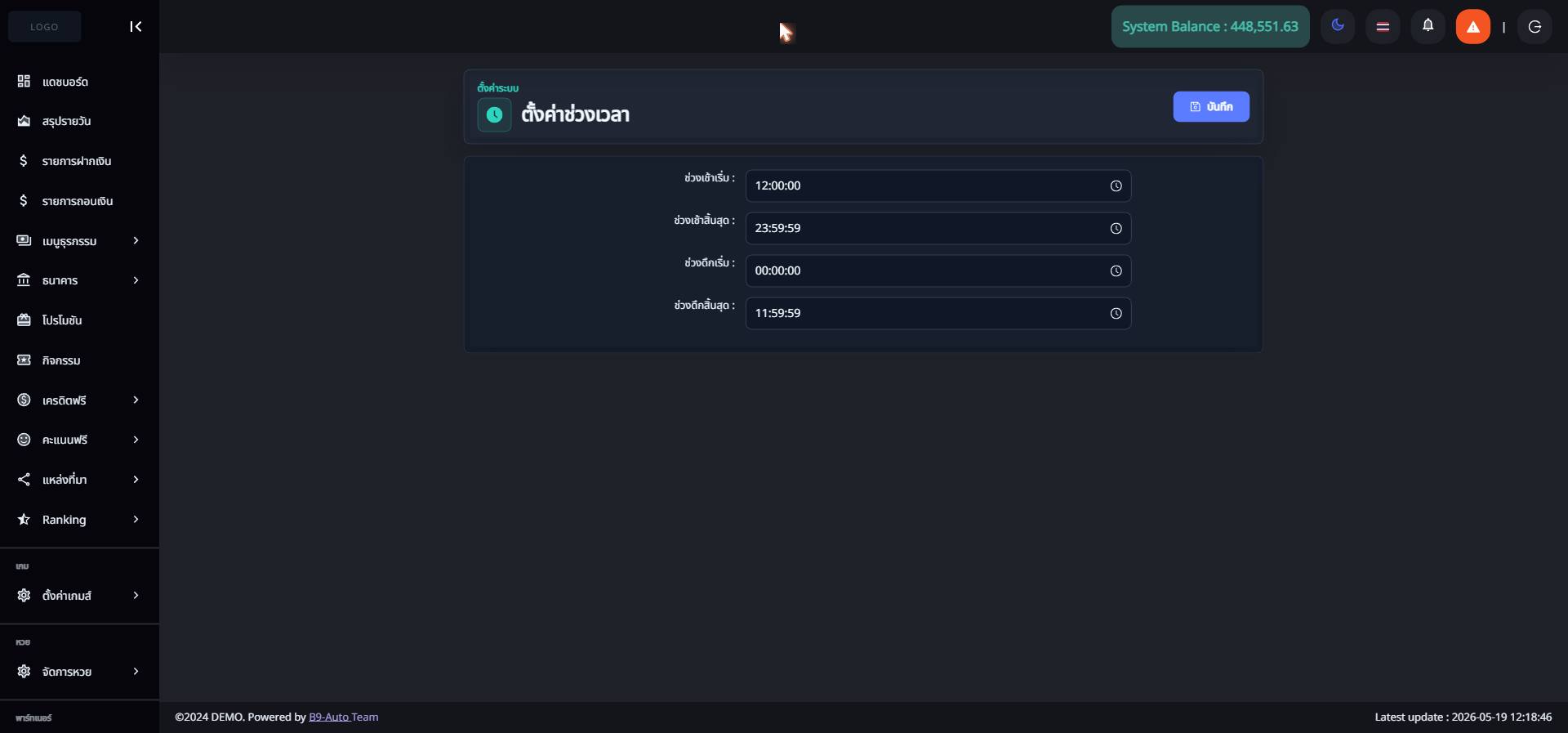Image resolution: width=1568 pixels, height=733 pixels.
Task: Open รายการถอนเงิน menu item
Action: (79, 201)
